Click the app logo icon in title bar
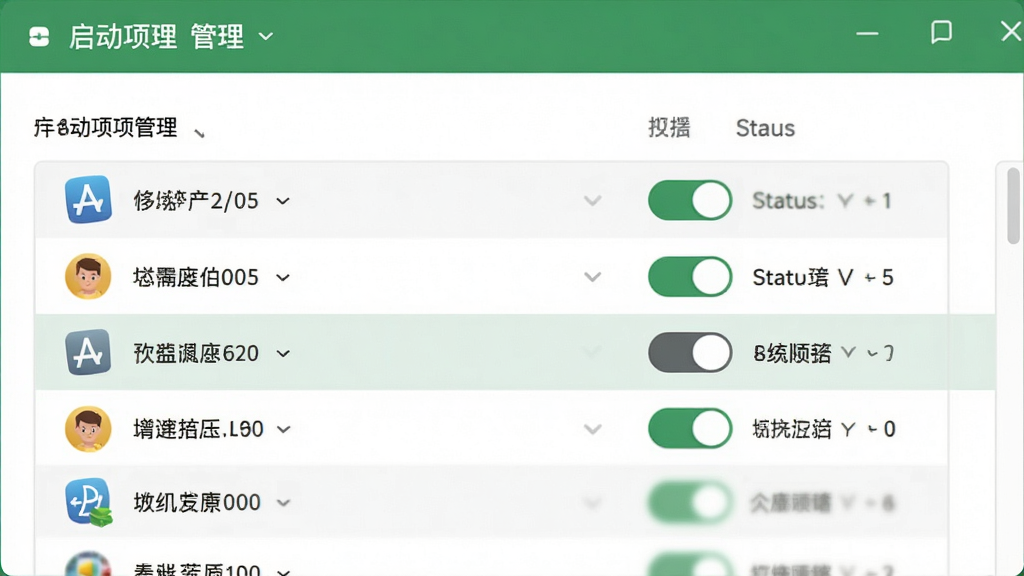 (39, 37)
